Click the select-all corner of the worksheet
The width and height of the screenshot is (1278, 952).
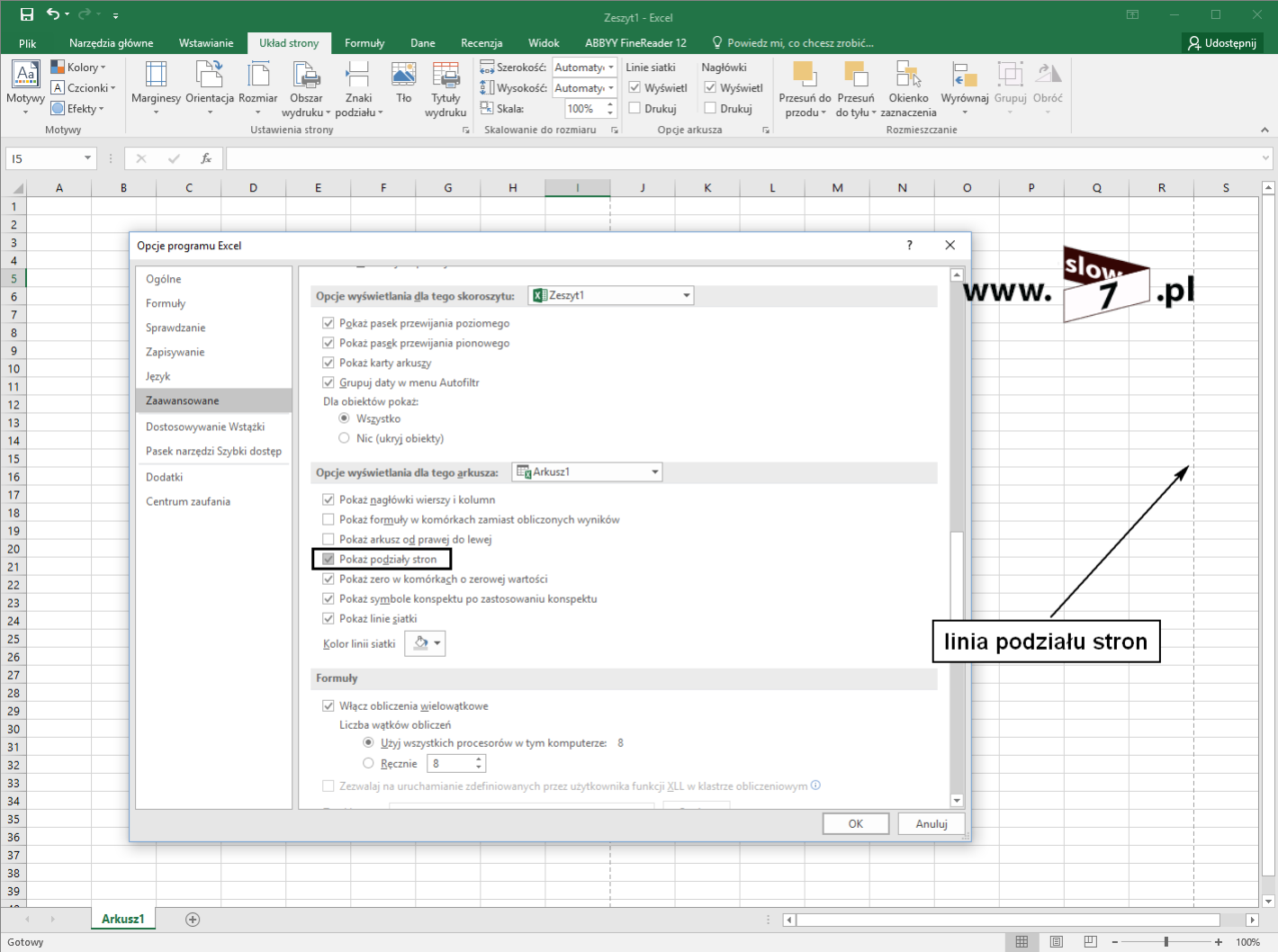[16, 187]
